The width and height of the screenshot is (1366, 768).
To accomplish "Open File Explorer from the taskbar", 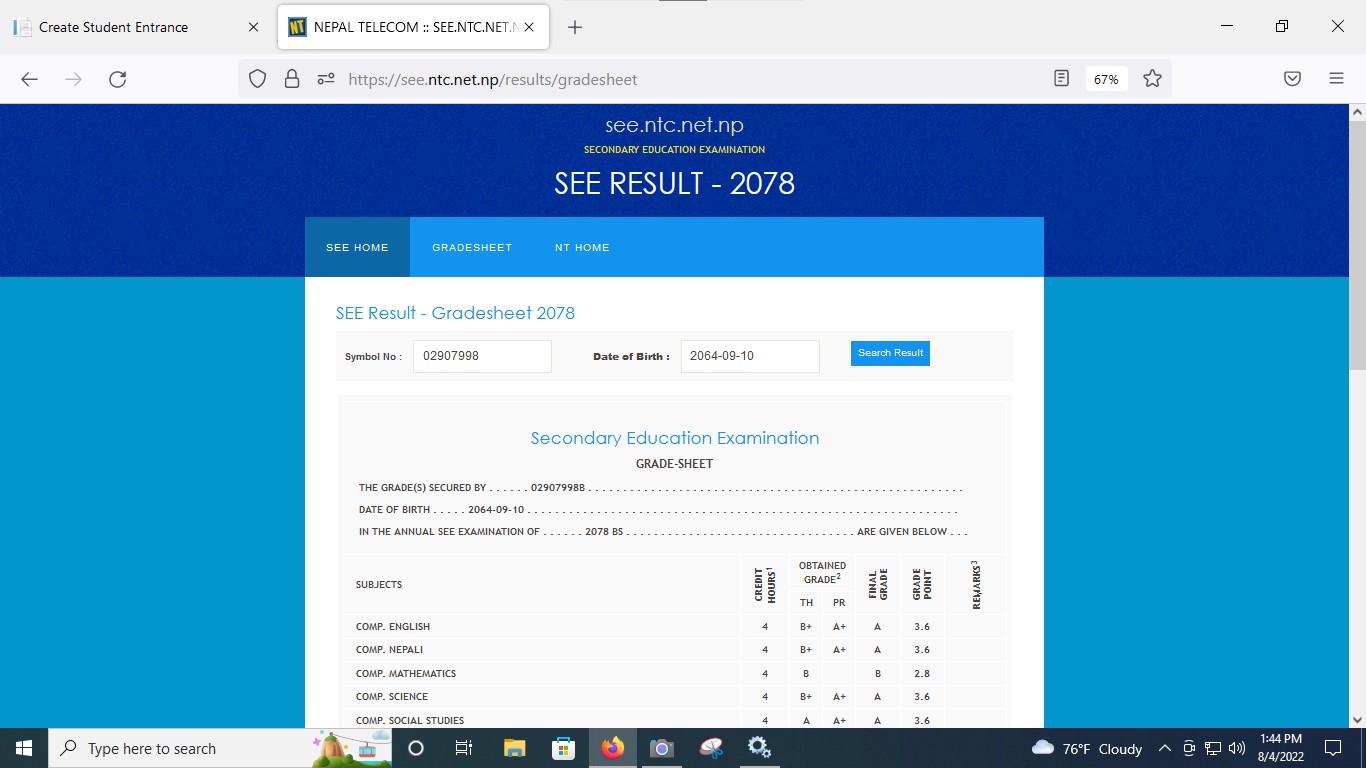I will pyautogui.click(x=514, y=748).
